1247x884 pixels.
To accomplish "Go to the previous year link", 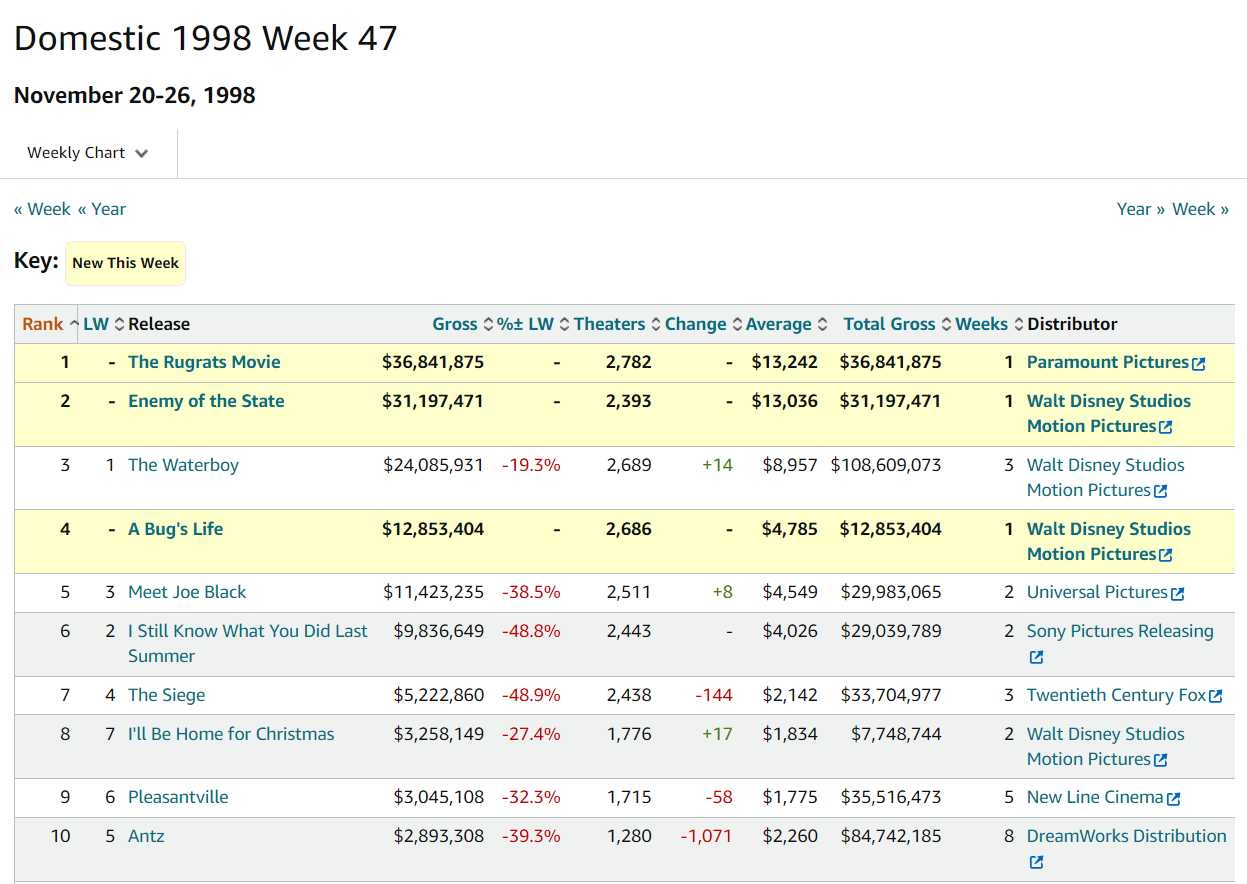I will click(102, 209).
